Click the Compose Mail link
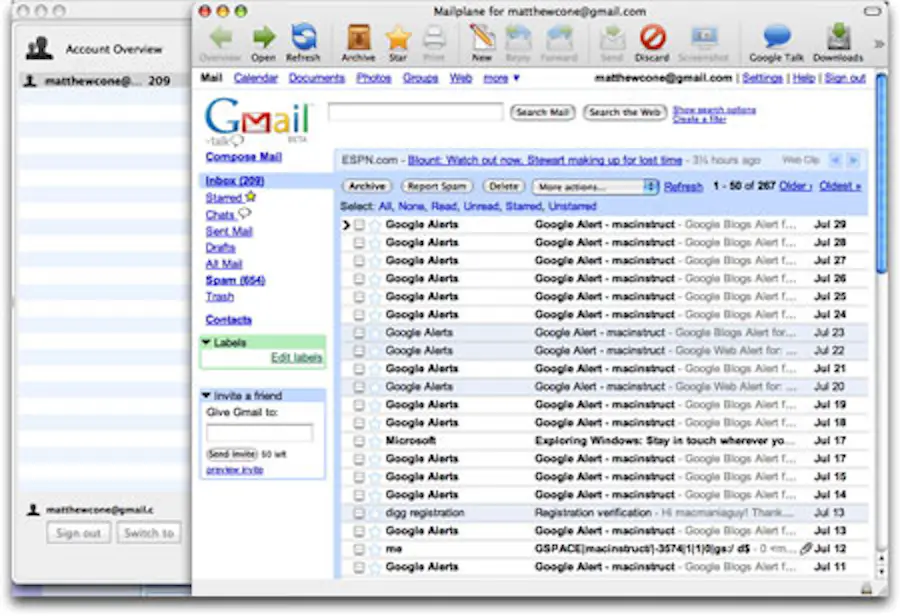Viewport: 900px width, 616px height. (244, 157)
